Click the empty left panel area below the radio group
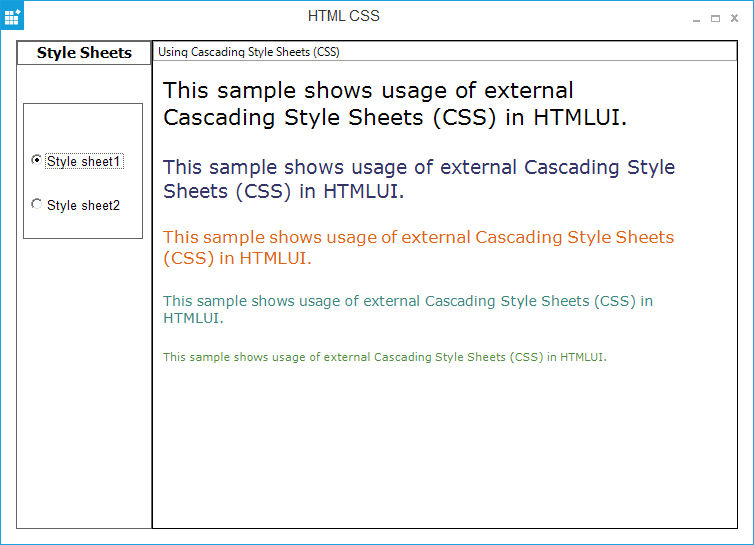 tap(84, 380)
